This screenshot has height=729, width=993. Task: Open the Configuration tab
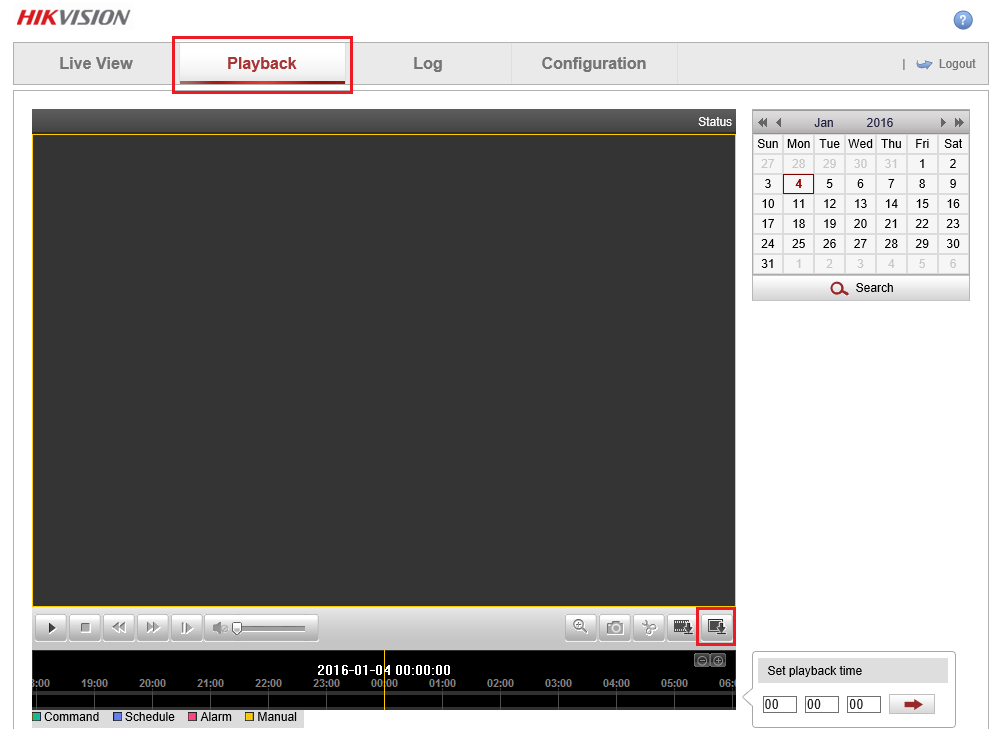(594, 63)
